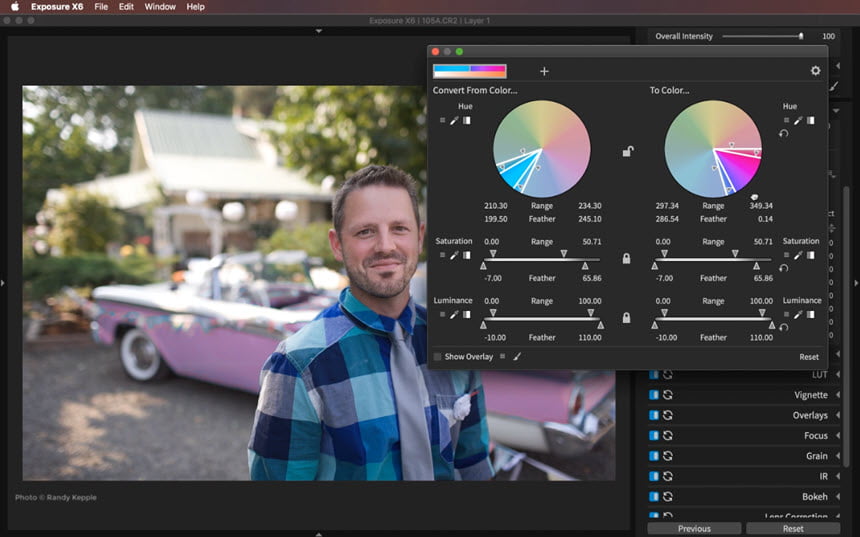
Task: Click the left dock arrow at screen edge
Action: [3, 283]
